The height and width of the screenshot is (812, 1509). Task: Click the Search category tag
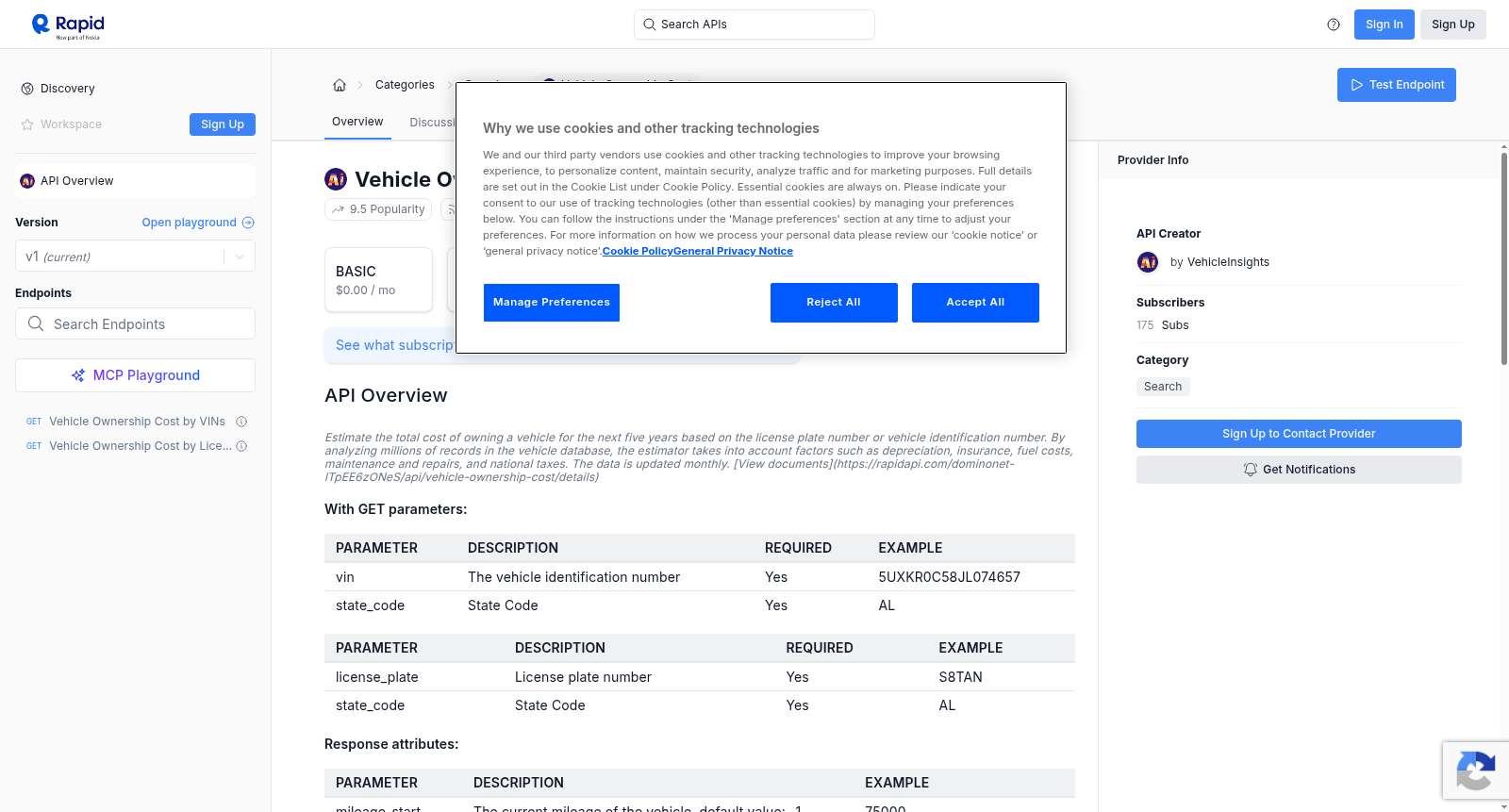coord(1163,387)
